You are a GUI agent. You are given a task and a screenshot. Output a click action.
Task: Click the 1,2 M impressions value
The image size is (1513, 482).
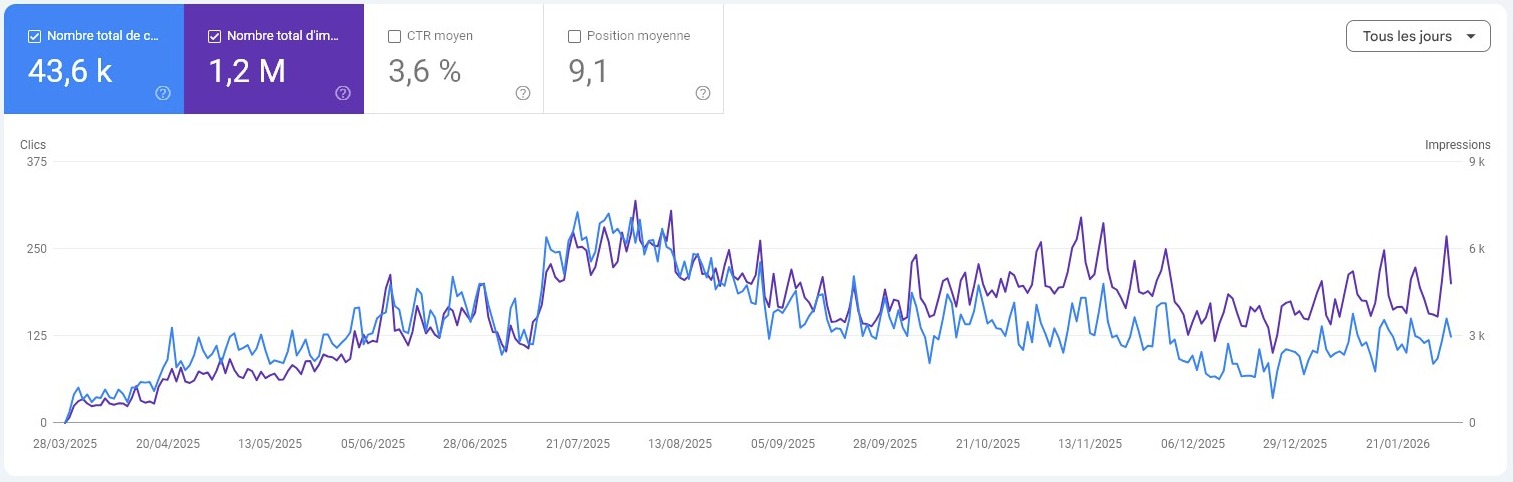coord(247,71)
